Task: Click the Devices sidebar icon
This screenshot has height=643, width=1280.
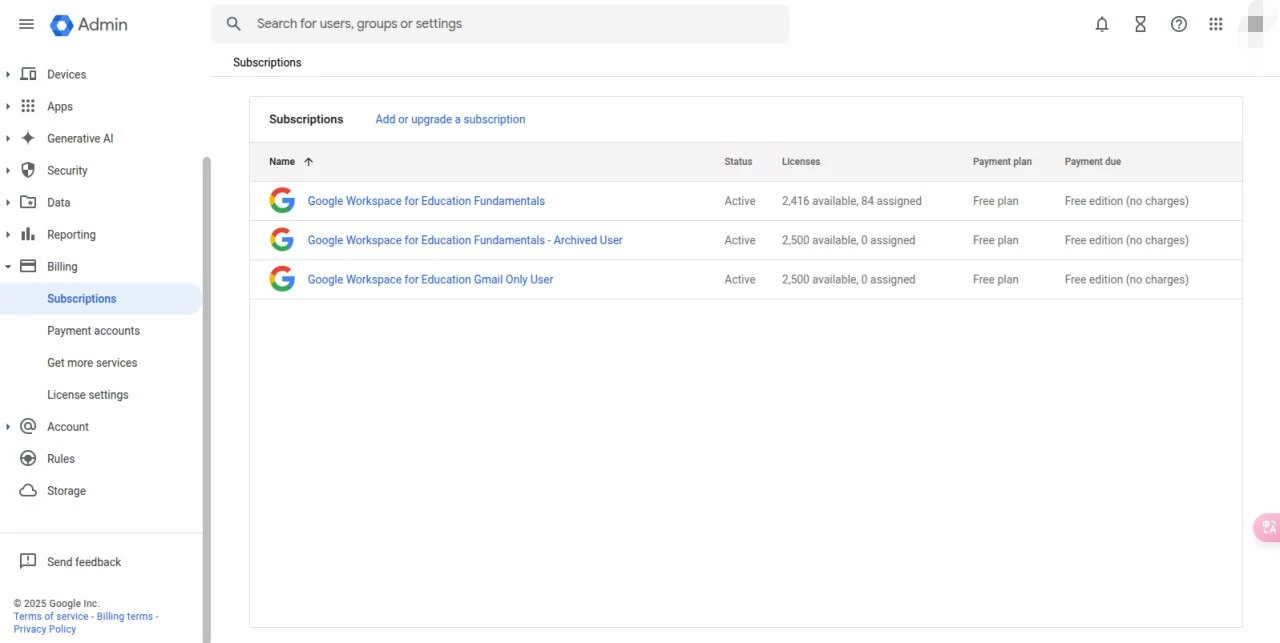Action: coord(28,74)
